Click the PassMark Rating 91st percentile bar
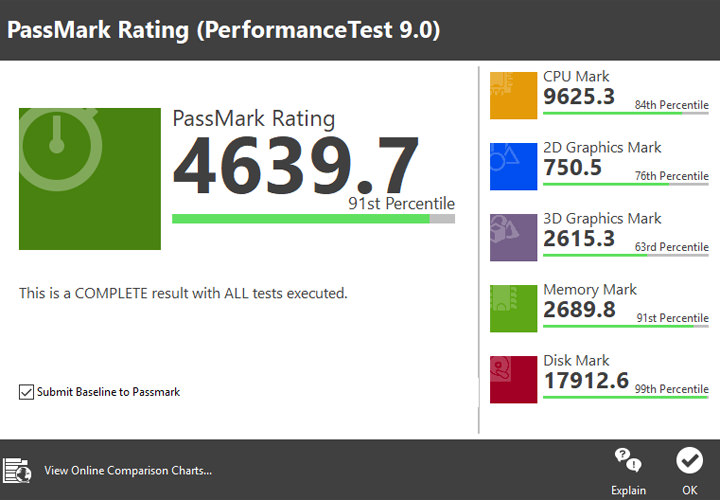The image size is (720, 500). (313, 218)
